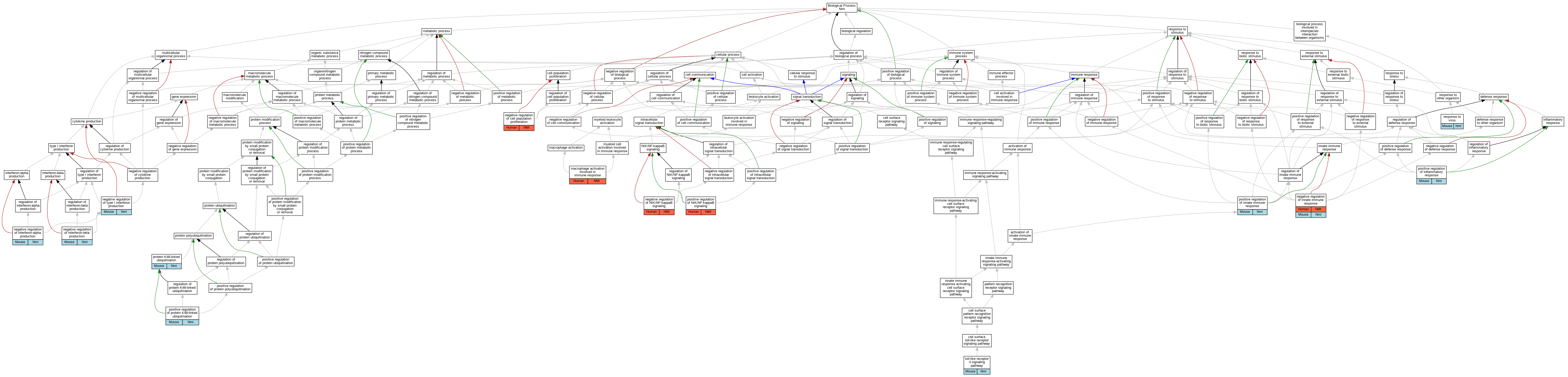Click the 'response to stress' node

tap(1394, 75)
